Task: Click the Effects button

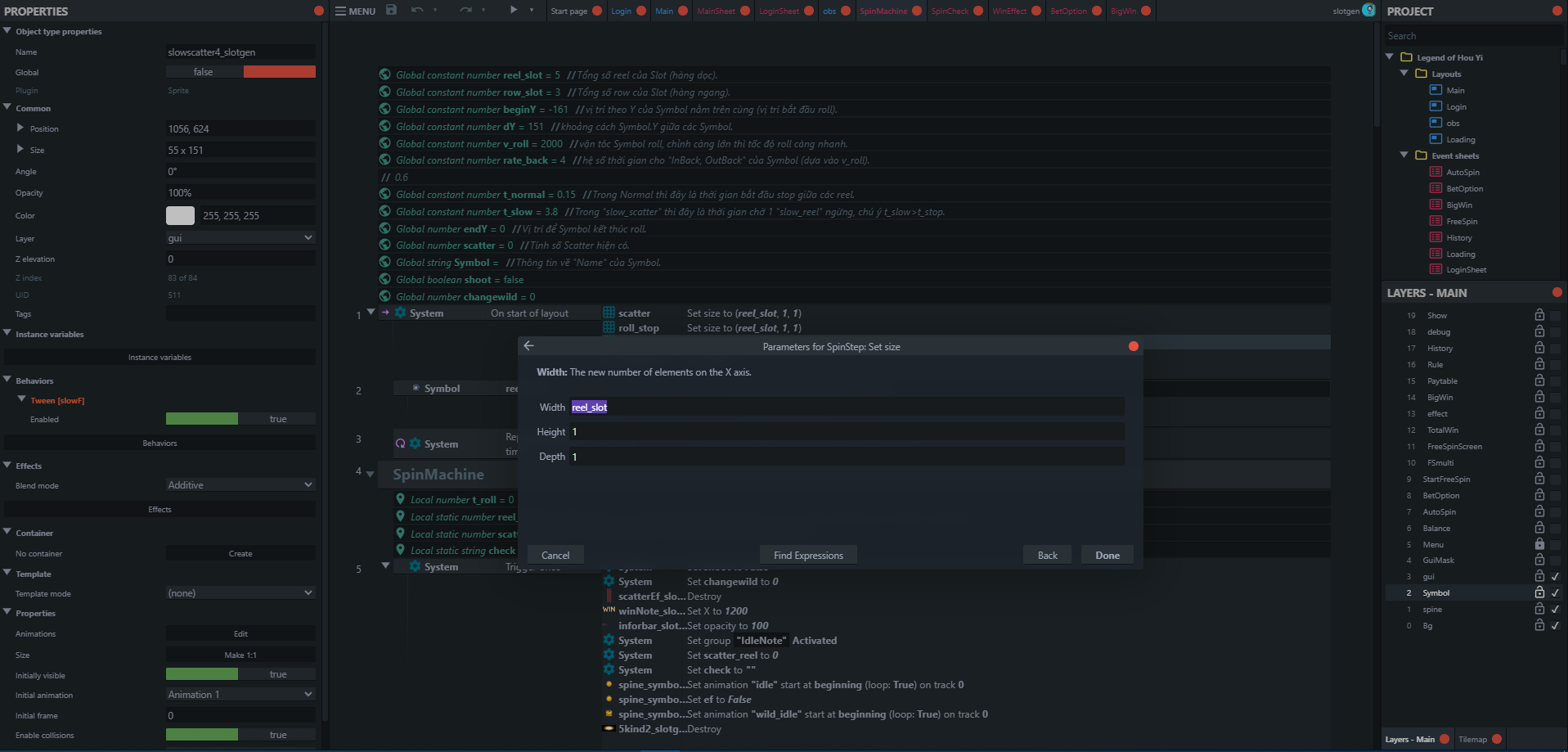Action: coord(159,510)
